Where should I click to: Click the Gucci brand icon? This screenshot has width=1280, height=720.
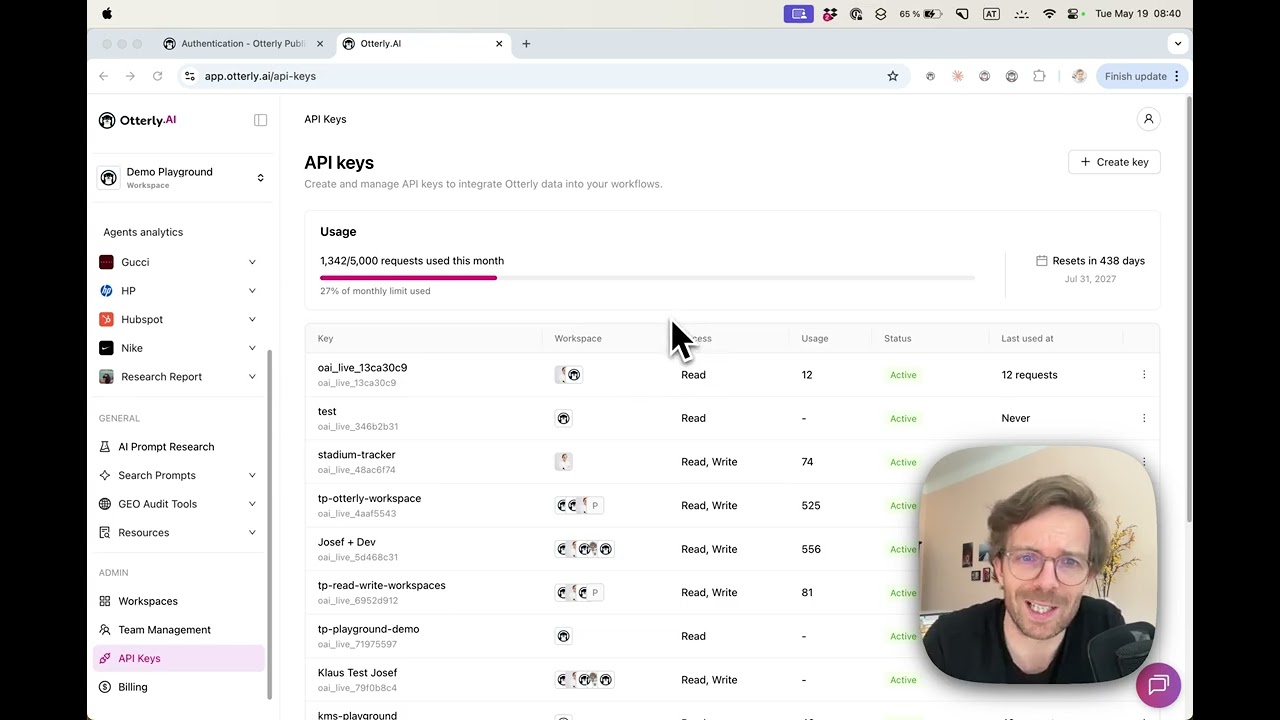click(106, 262)
